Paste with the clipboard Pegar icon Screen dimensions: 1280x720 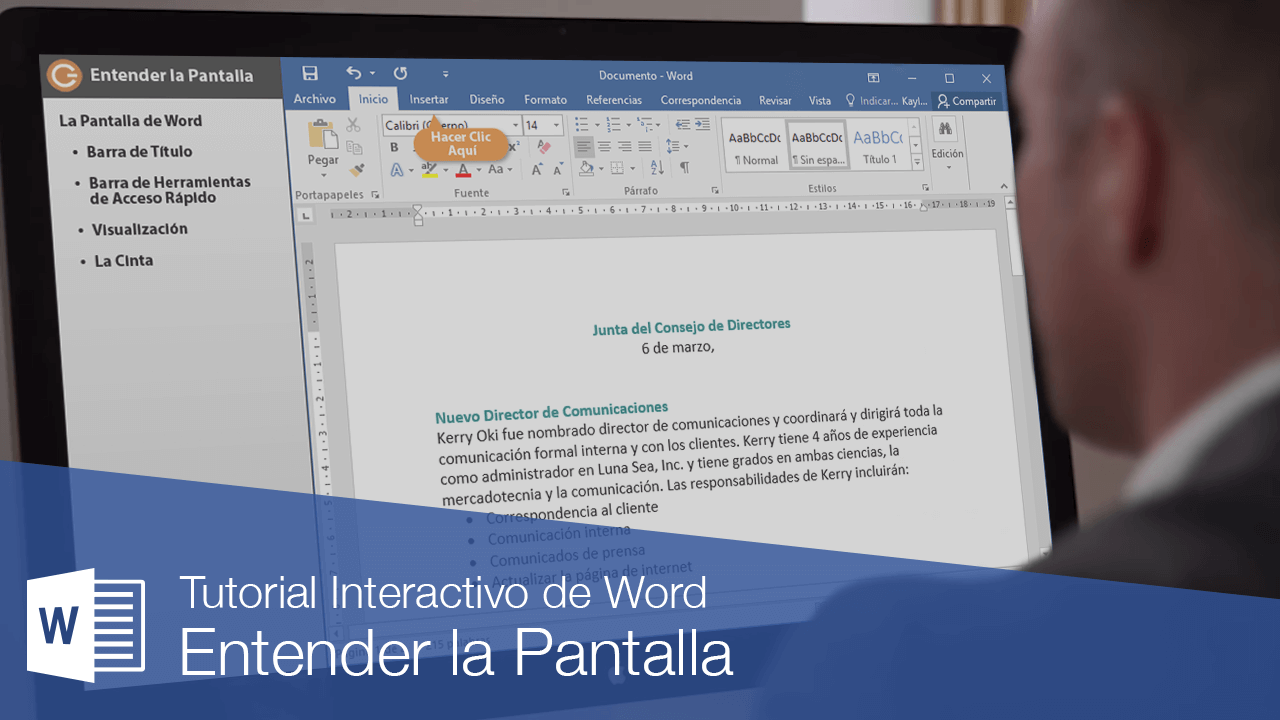(322, 135)
